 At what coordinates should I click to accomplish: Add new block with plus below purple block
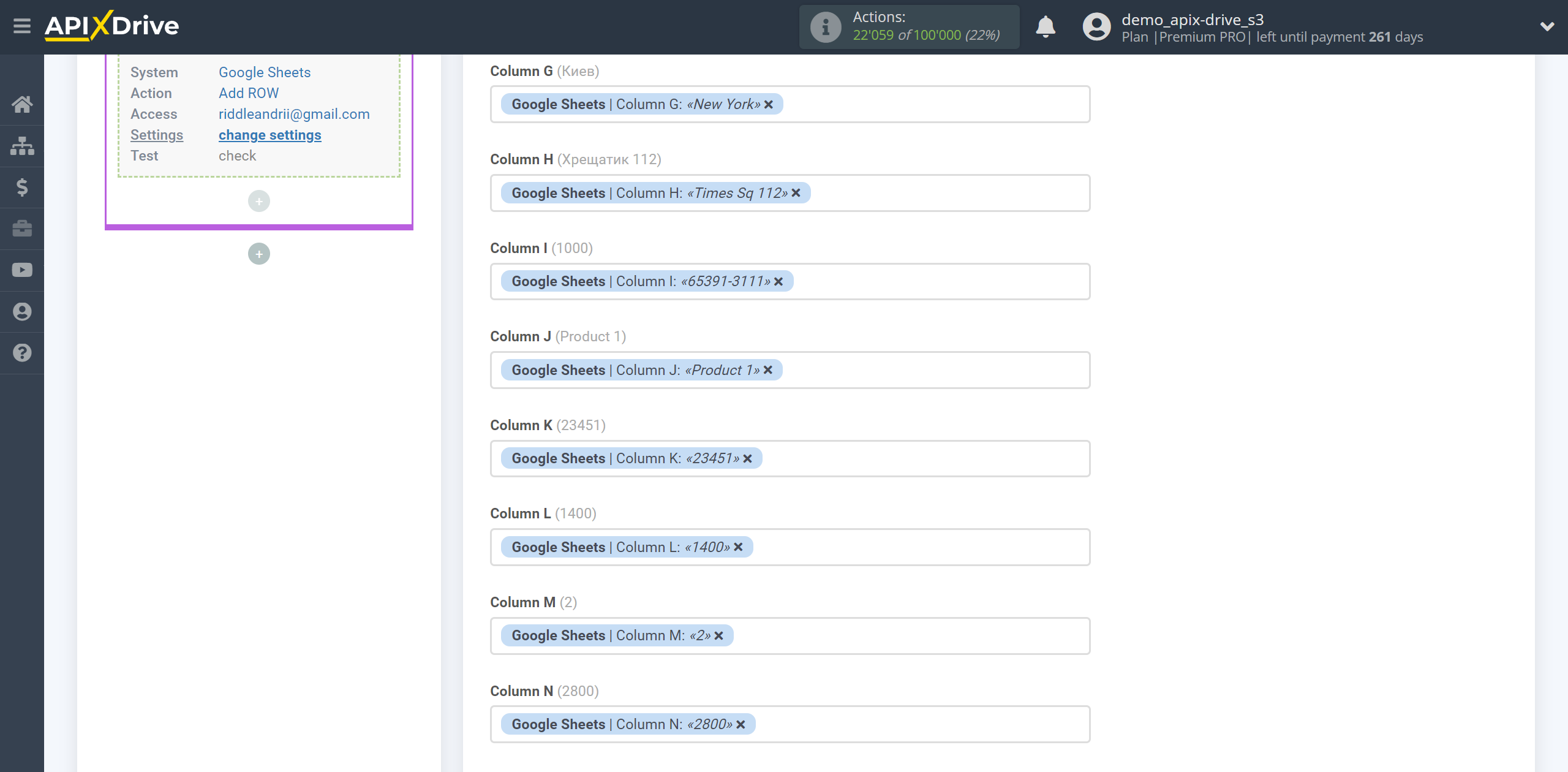(259, 254)
